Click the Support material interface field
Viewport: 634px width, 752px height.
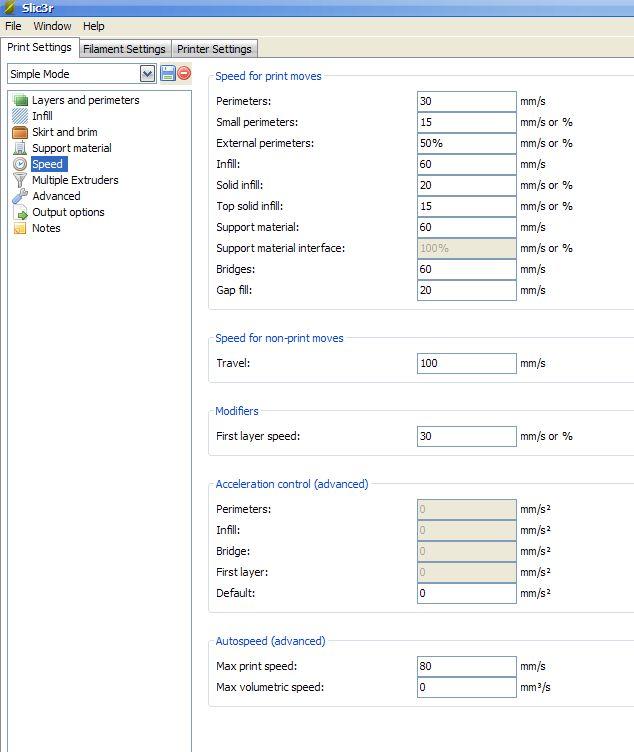467,248
